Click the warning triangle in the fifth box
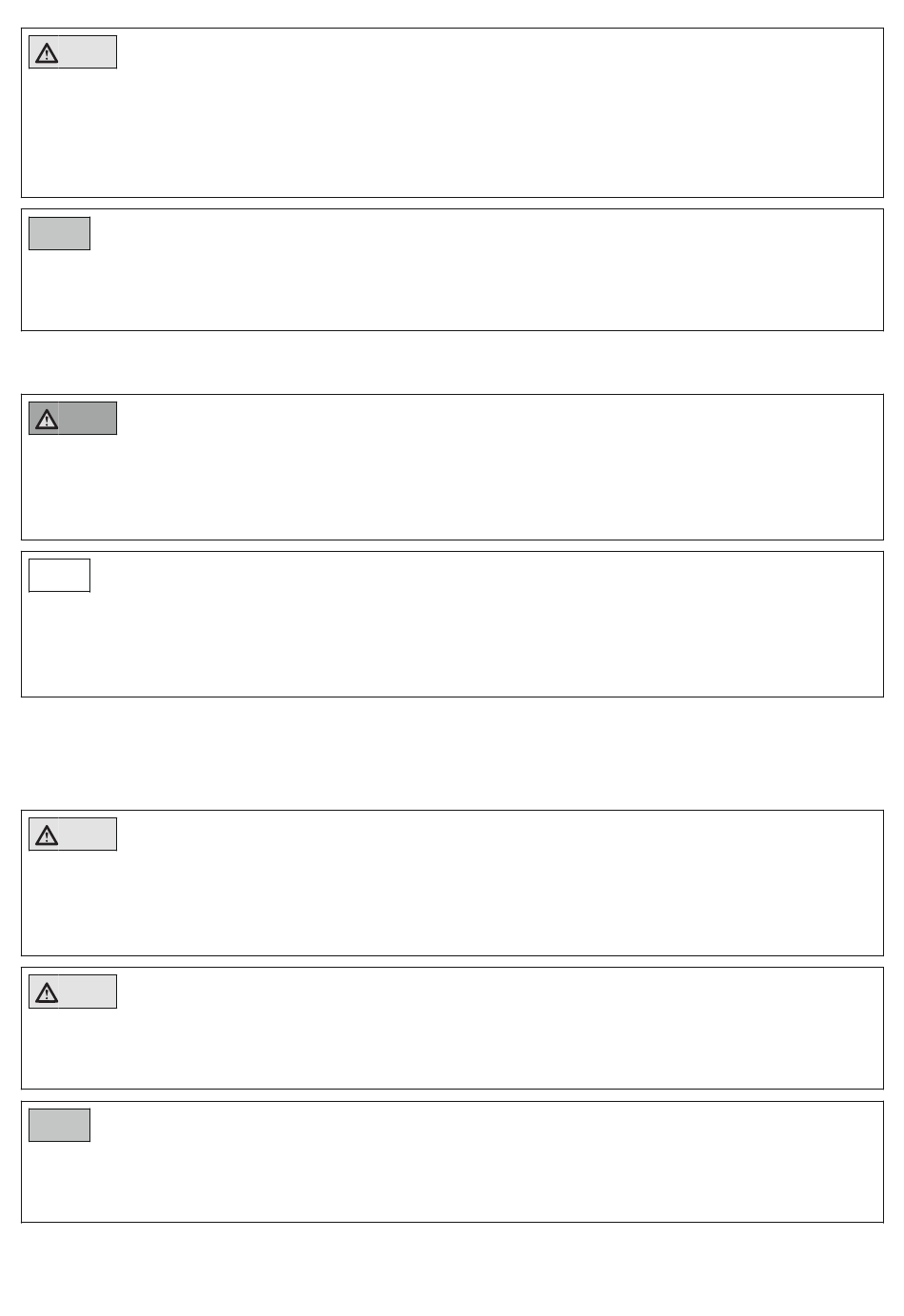Viewport: 904px width, 1316px height. [x=46, y=835]
